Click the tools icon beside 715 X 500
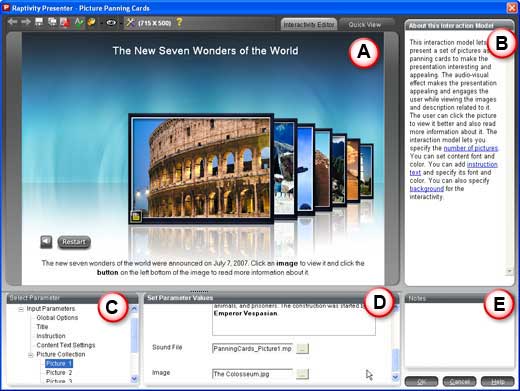520x391 pixels. [130, 22]
